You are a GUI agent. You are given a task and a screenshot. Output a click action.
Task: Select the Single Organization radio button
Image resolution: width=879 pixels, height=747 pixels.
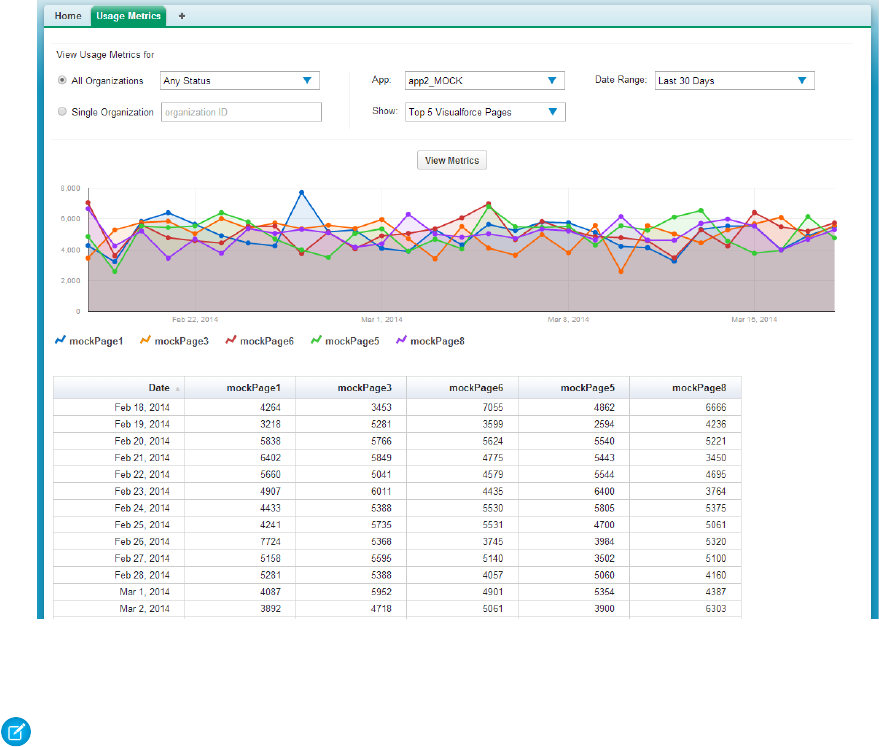62,112
